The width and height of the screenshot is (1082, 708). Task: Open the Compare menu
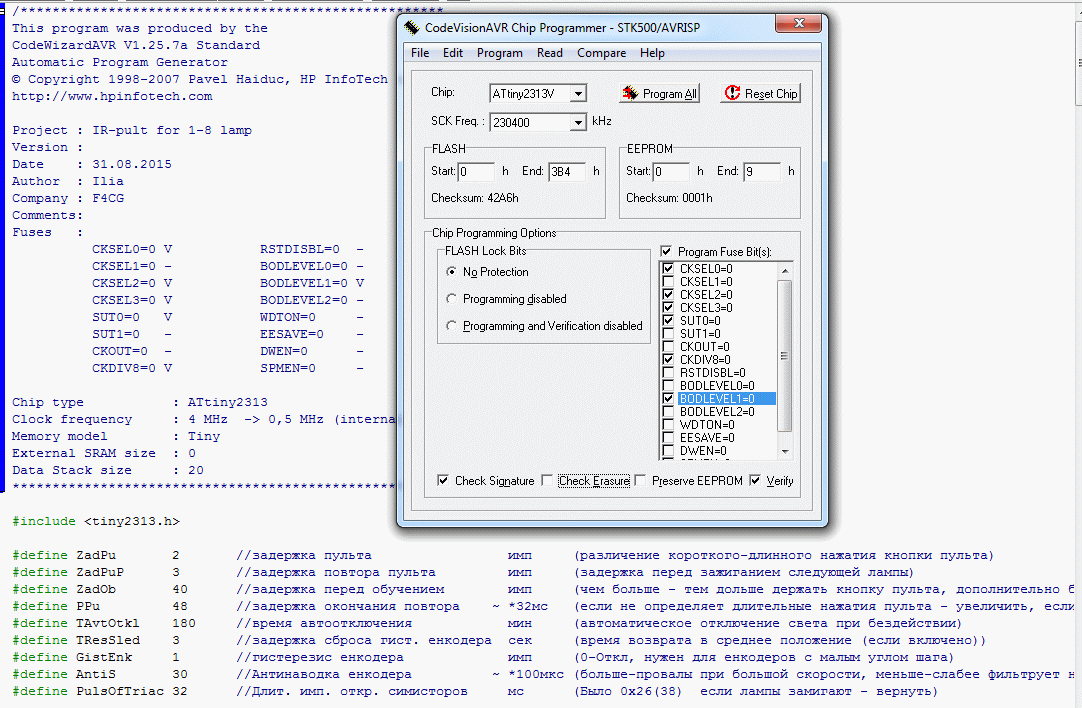(x=601, y=53)
